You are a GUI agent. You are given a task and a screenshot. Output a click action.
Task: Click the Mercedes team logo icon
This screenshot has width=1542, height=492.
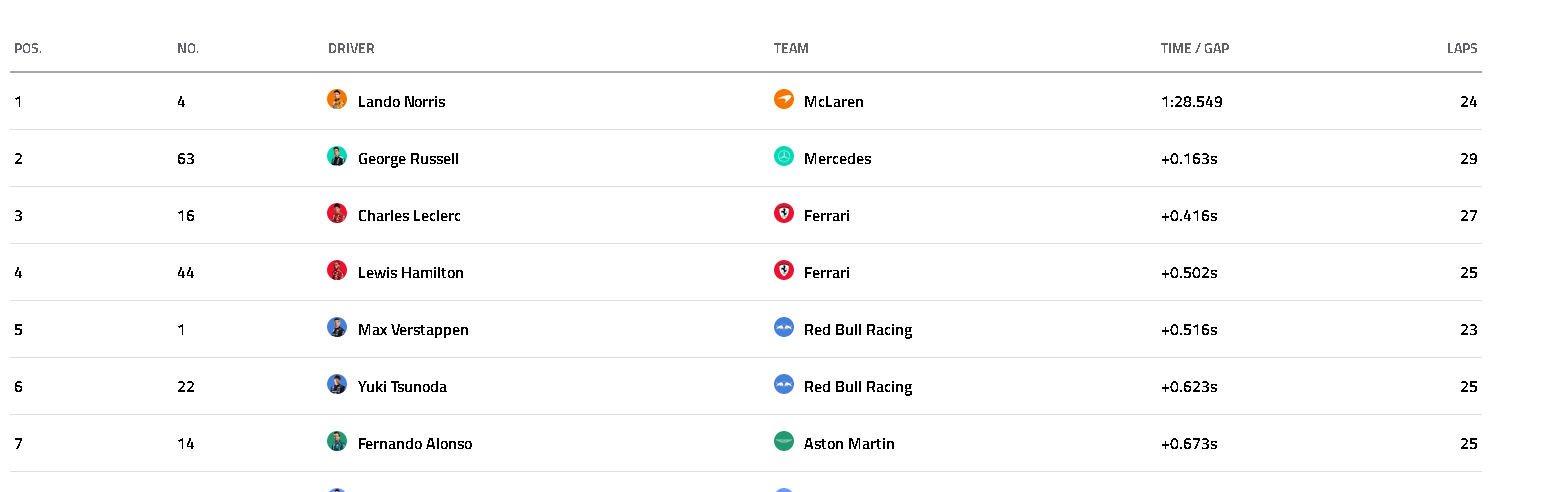pos(784,156)
